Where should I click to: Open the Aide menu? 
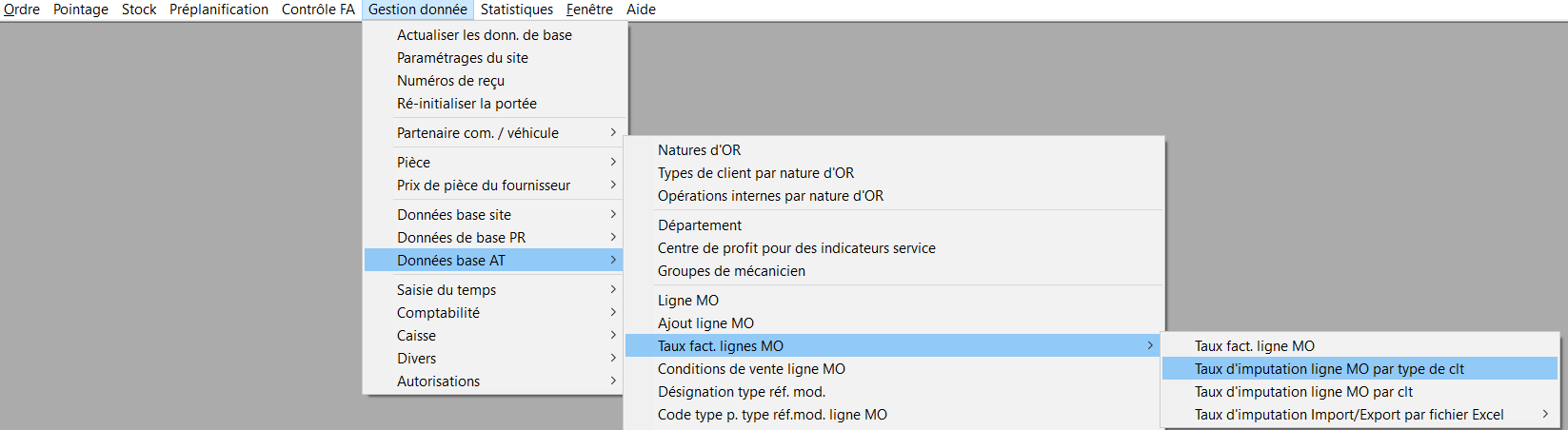coord(641,10)
